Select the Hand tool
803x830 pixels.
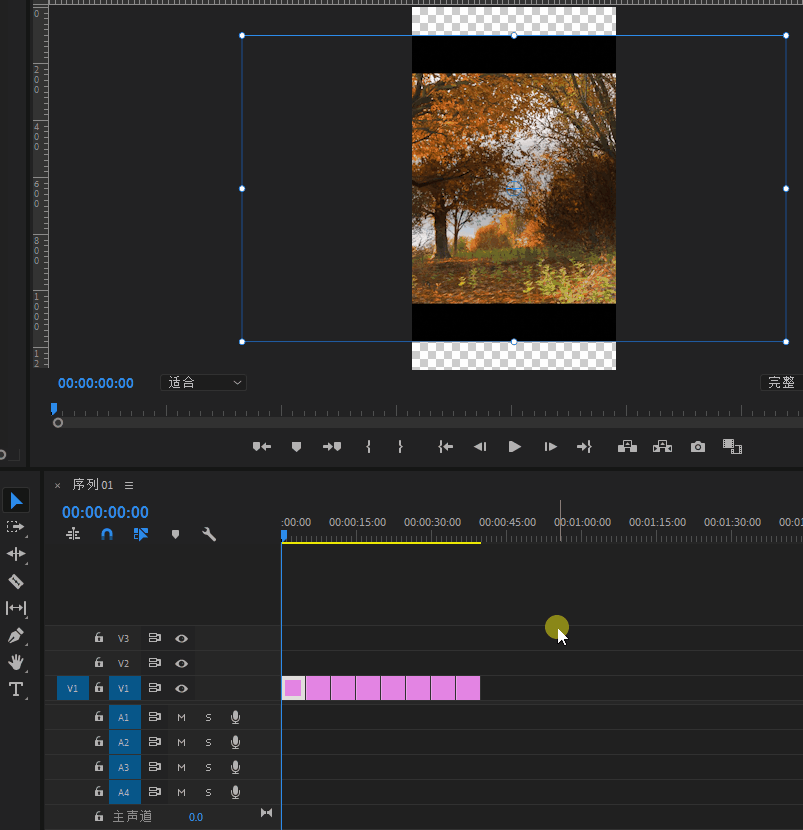[16, 662]
